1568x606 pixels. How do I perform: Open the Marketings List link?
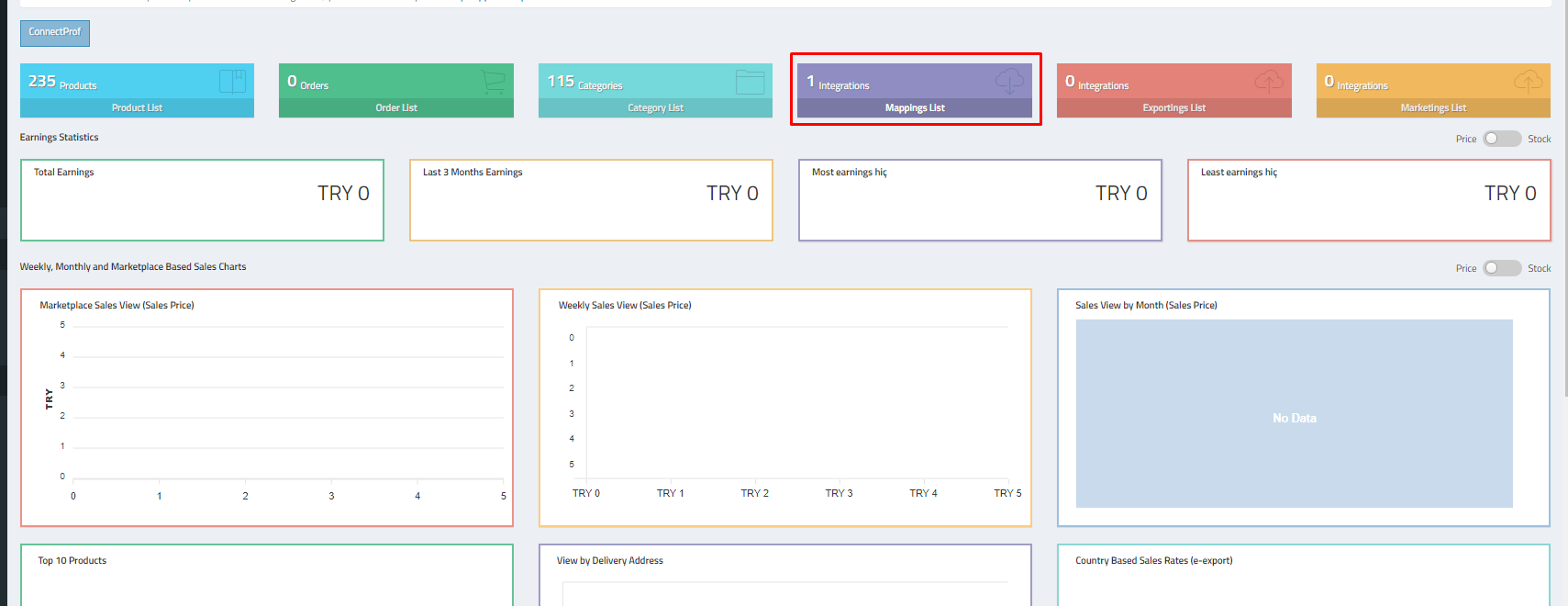click(x=1433, y=108)
